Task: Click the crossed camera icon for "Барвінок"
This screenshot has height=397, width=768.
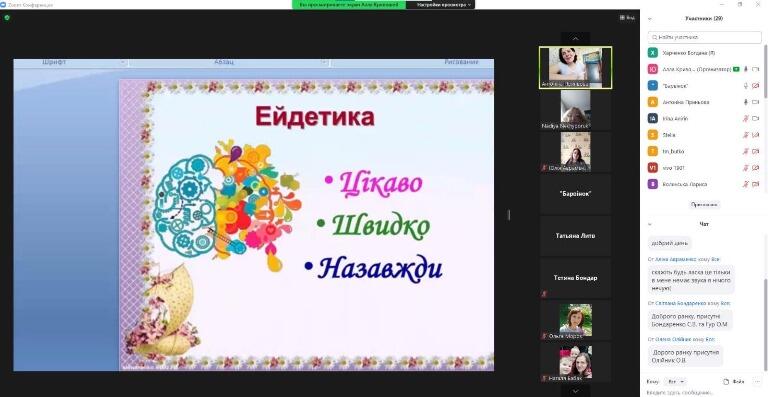Action: [x=756, y=86]
